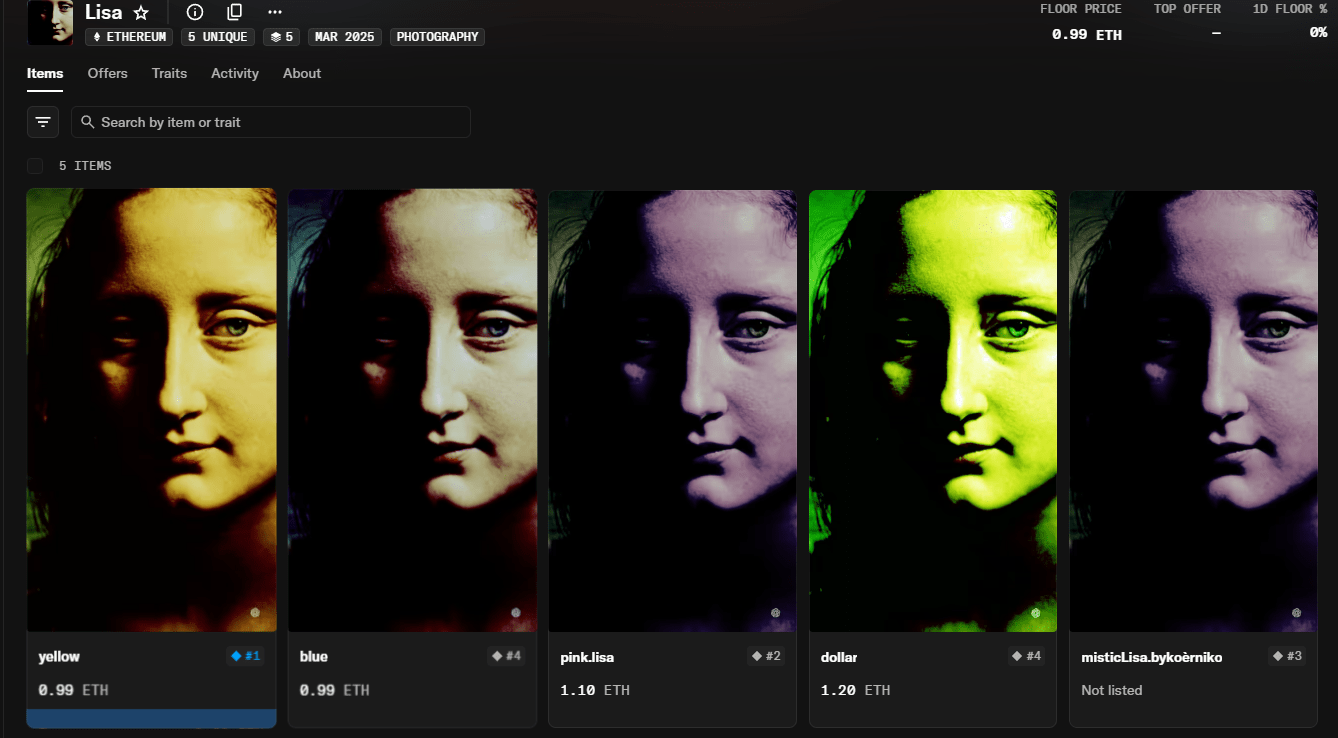Viewport: 1338px width, 738px height.
Task: Open the collection info icon
Action: click(x=195, y=12)
